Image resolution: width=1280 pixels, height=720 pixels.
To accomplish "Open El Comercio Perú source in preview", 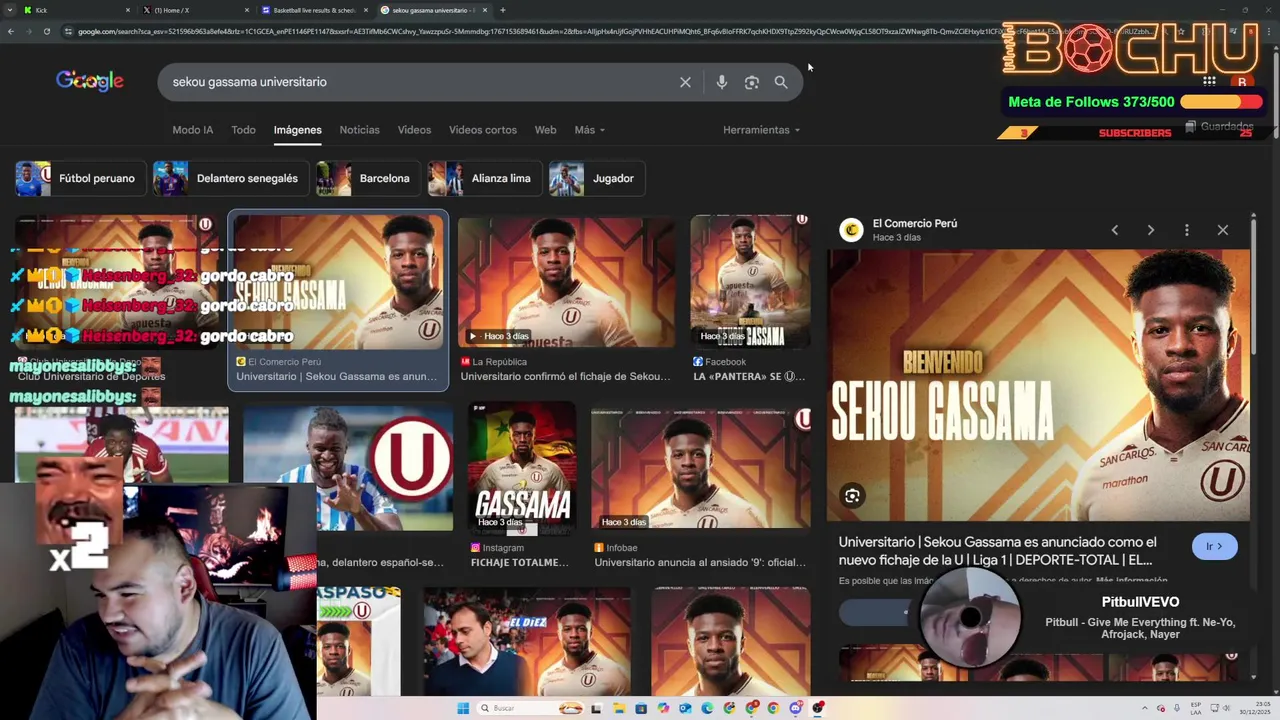I will coord(914,224).
